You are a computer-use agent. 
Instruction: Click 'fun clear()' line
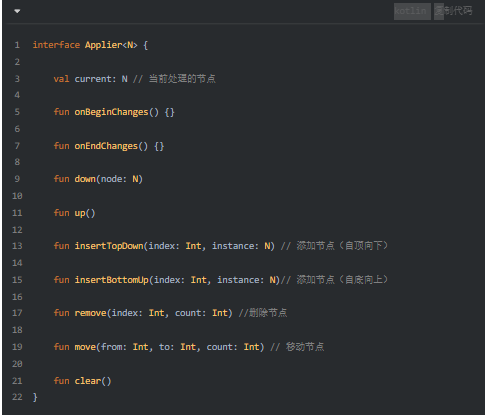[82, 381]
